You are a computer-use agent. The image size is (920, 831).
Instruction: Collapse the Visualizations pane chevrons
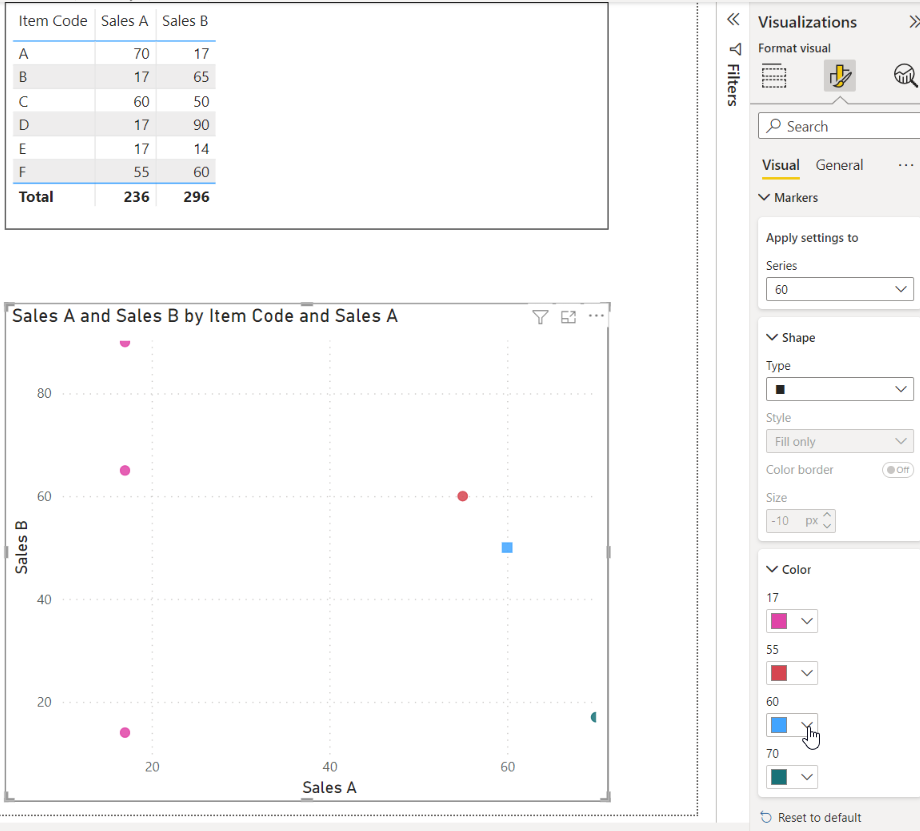click(x=914, y=22)
